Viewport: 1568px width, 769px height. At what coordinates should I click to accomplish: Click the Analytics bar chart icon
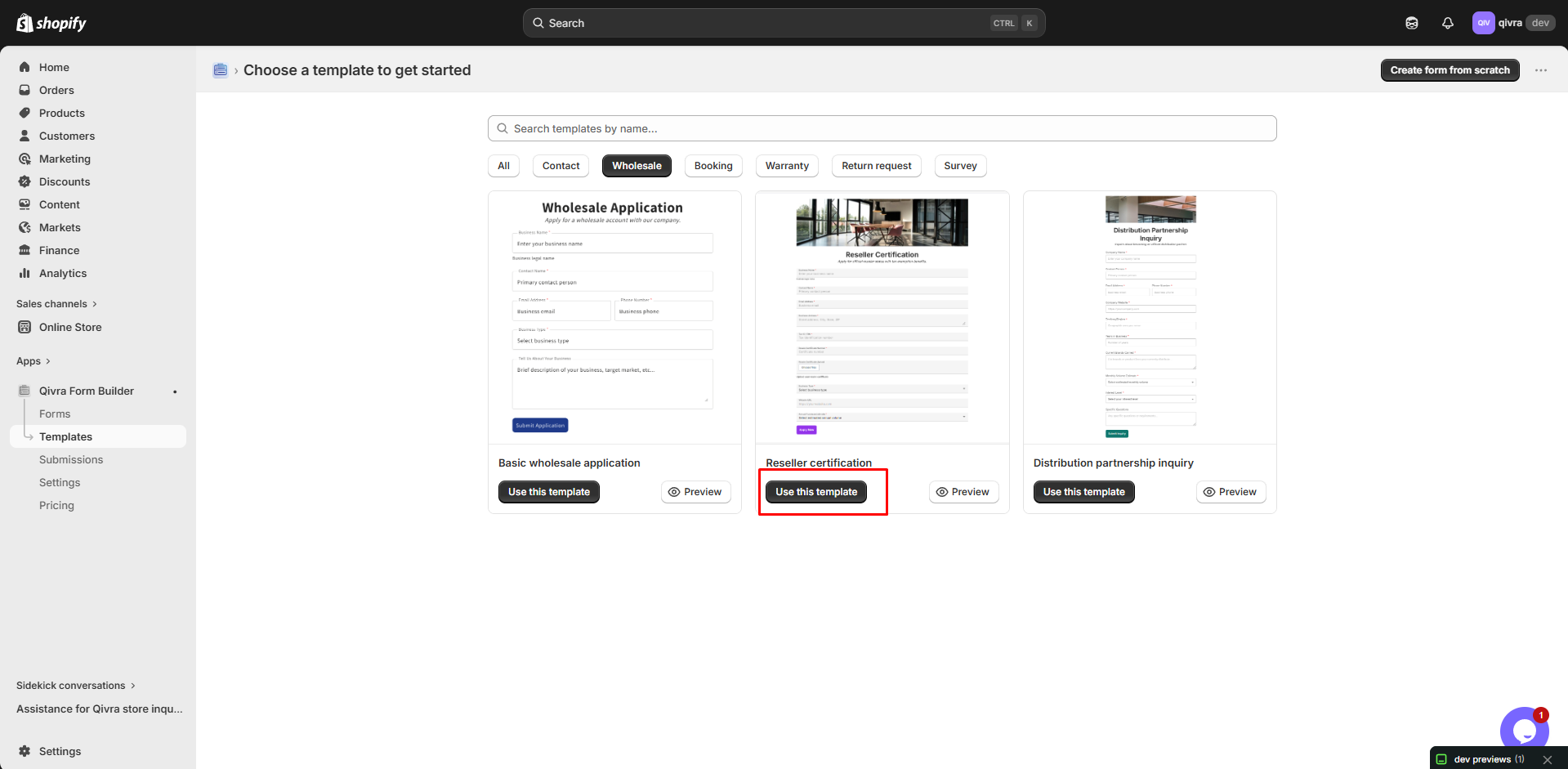coord(25,273)
